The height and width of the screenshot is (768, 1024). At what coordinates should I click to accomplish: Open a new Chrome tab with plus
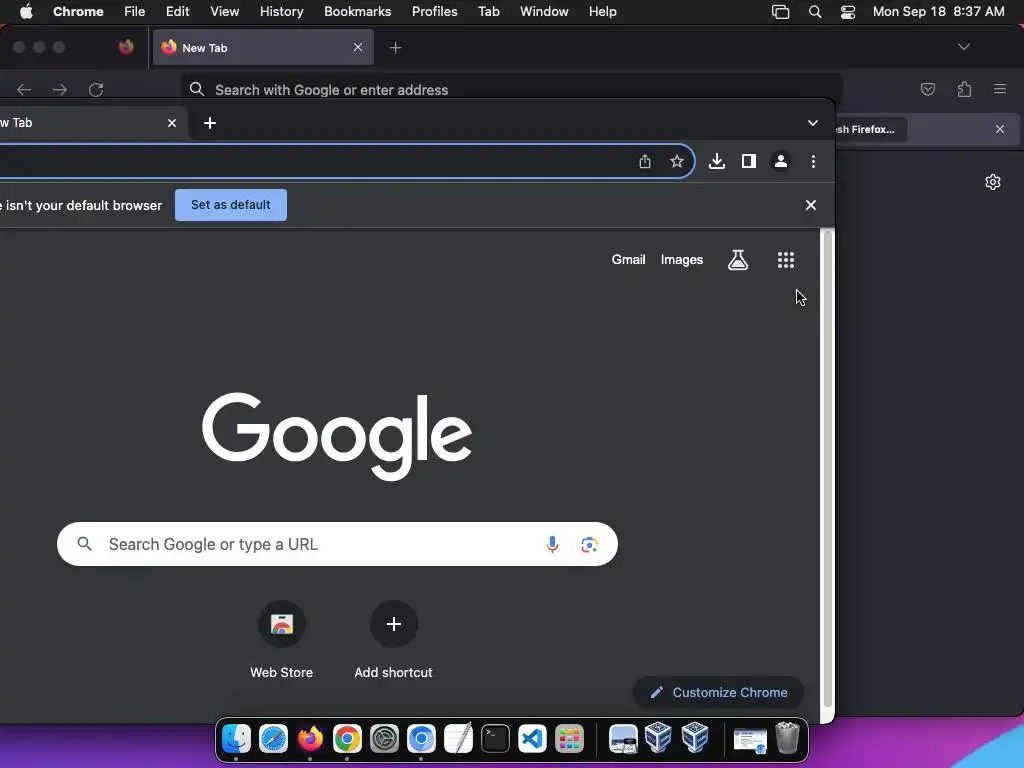(210, 123)
